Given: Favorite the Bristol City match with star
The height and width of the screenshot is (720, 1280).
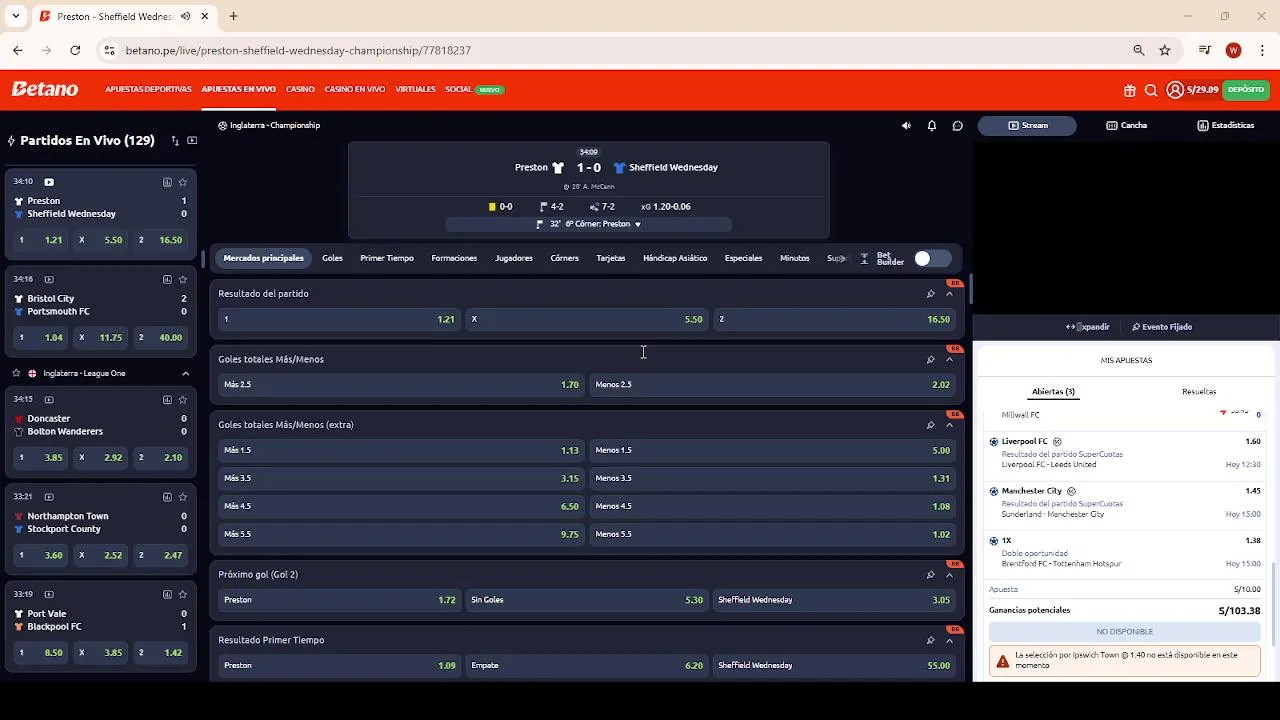Looking at the screenshot, I should [183, 280].
